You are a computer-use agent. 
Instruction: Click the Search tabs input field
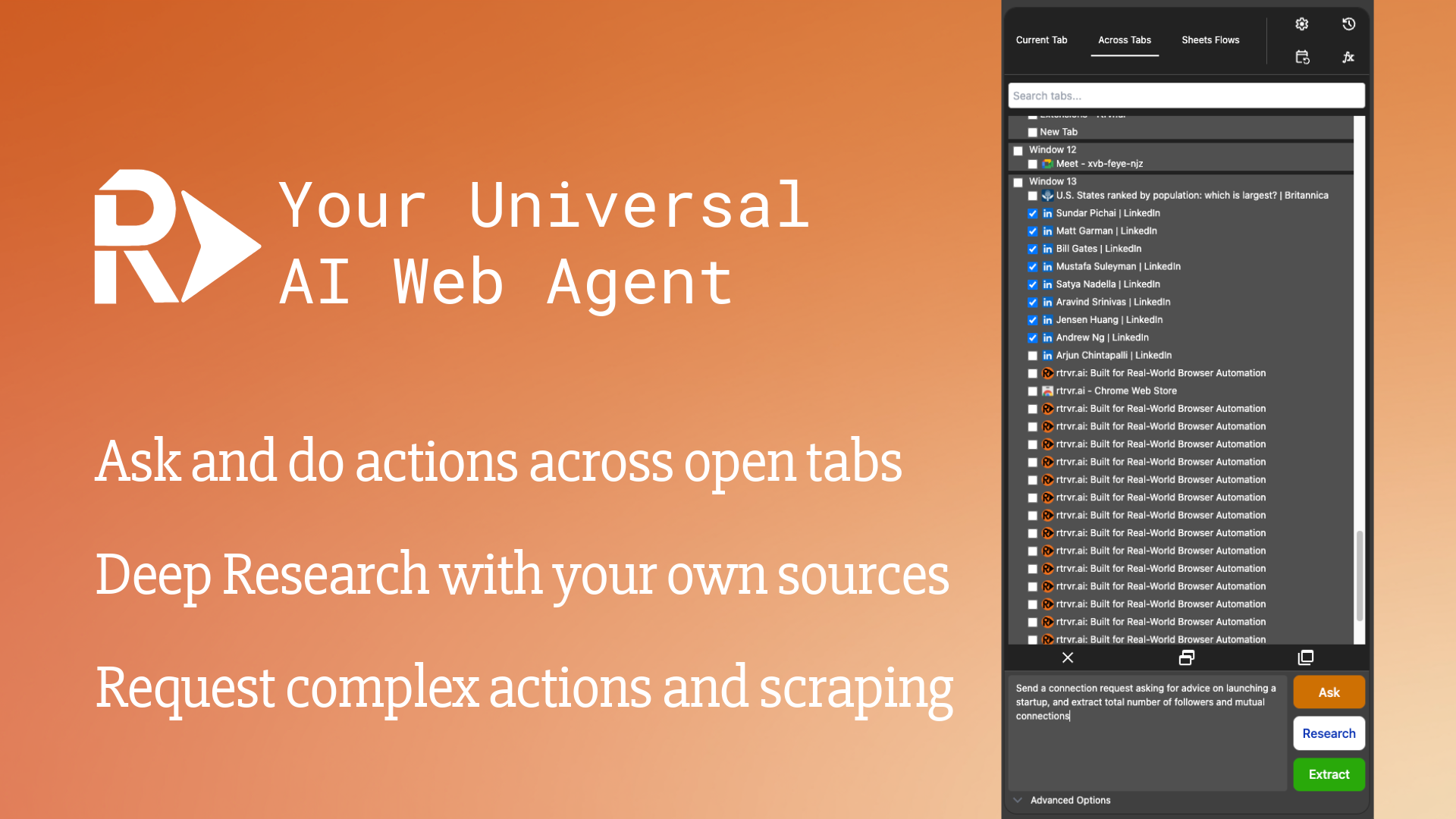(x=1186, y=95)
